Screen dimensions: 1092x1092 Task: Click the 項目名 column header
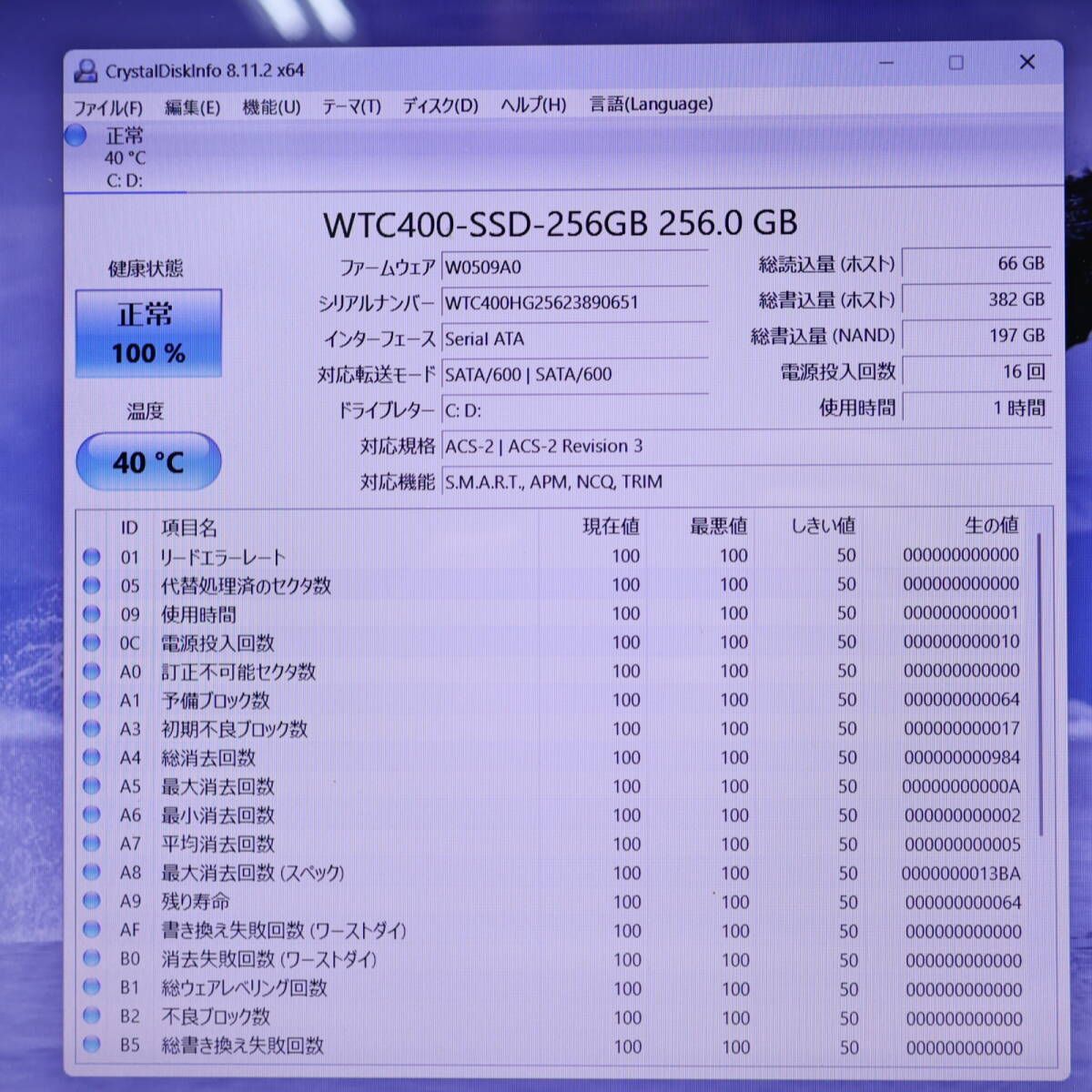pos(189,528)
